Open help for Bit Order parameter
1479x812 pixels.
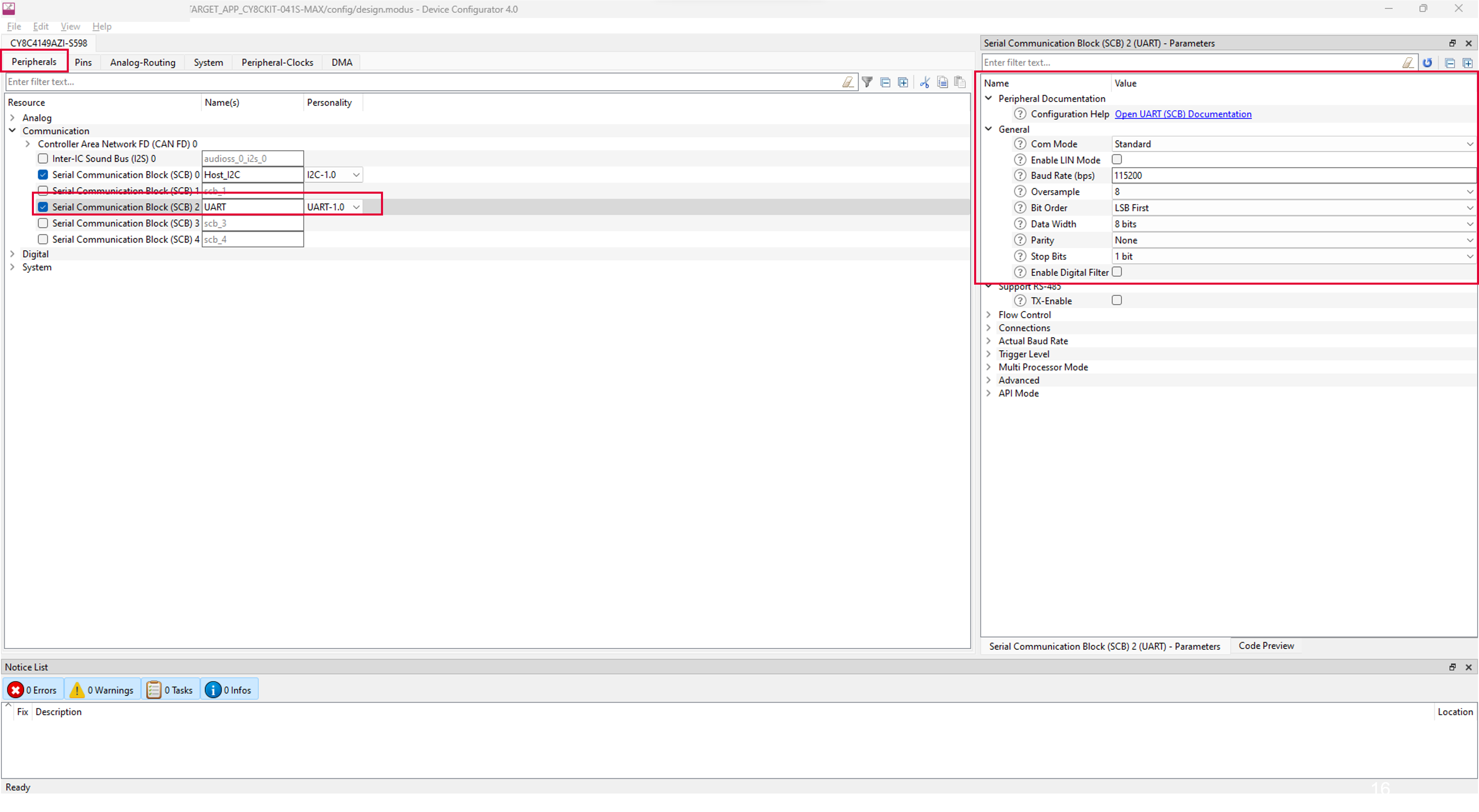[1020, 207]
